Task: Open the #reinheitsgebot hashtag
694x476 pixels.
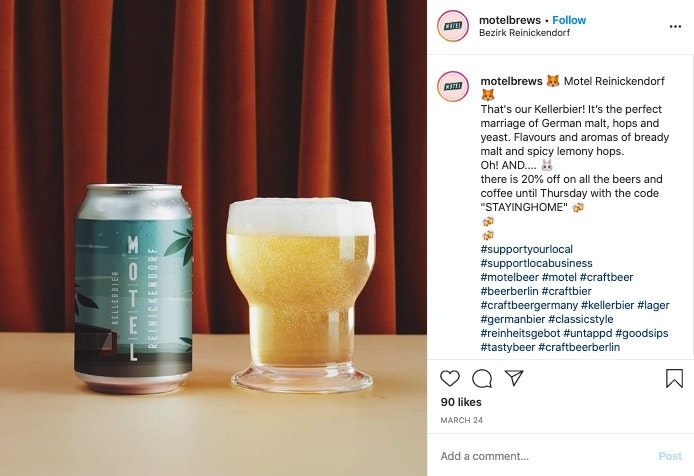Action: (520, 333)
